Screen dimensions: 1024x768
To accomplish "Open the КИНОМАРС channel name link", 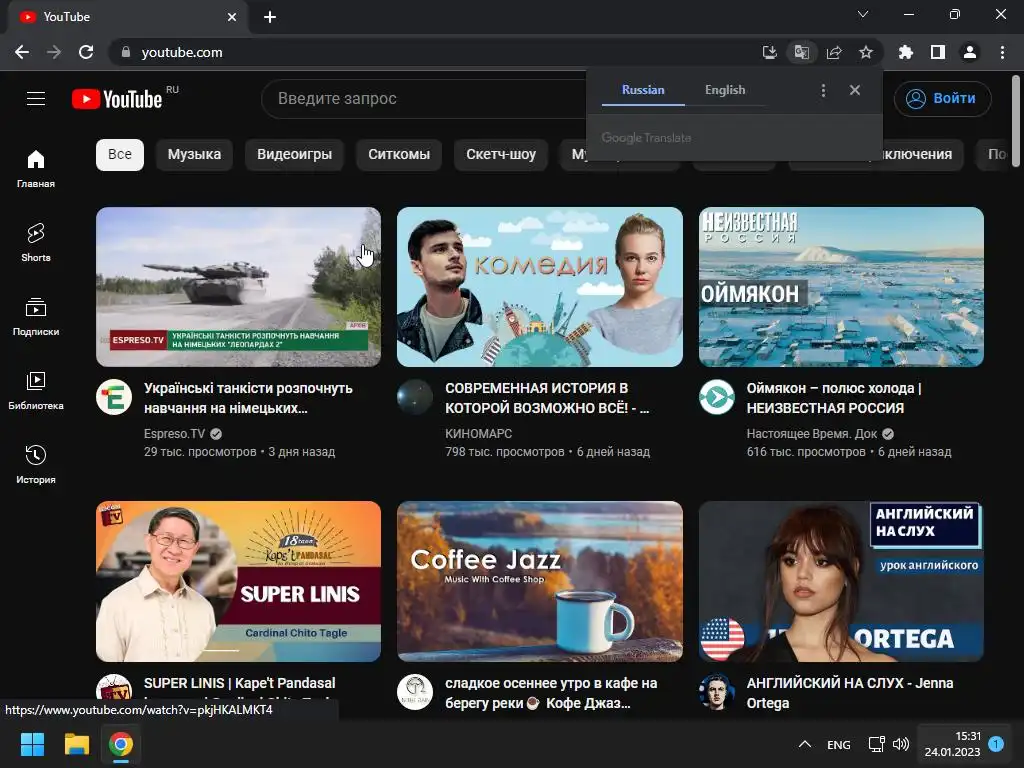I will (479, 434).
